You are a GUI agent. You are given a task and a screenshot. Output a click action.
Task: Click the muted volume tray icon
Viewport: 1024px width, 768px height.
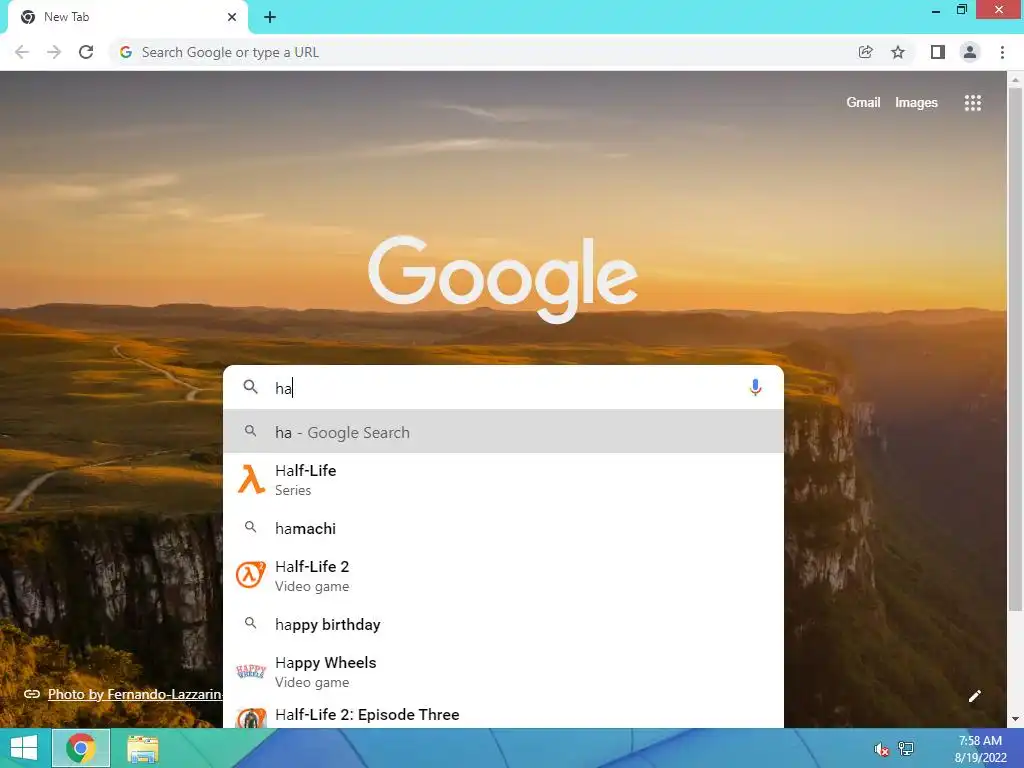point(881,749)
